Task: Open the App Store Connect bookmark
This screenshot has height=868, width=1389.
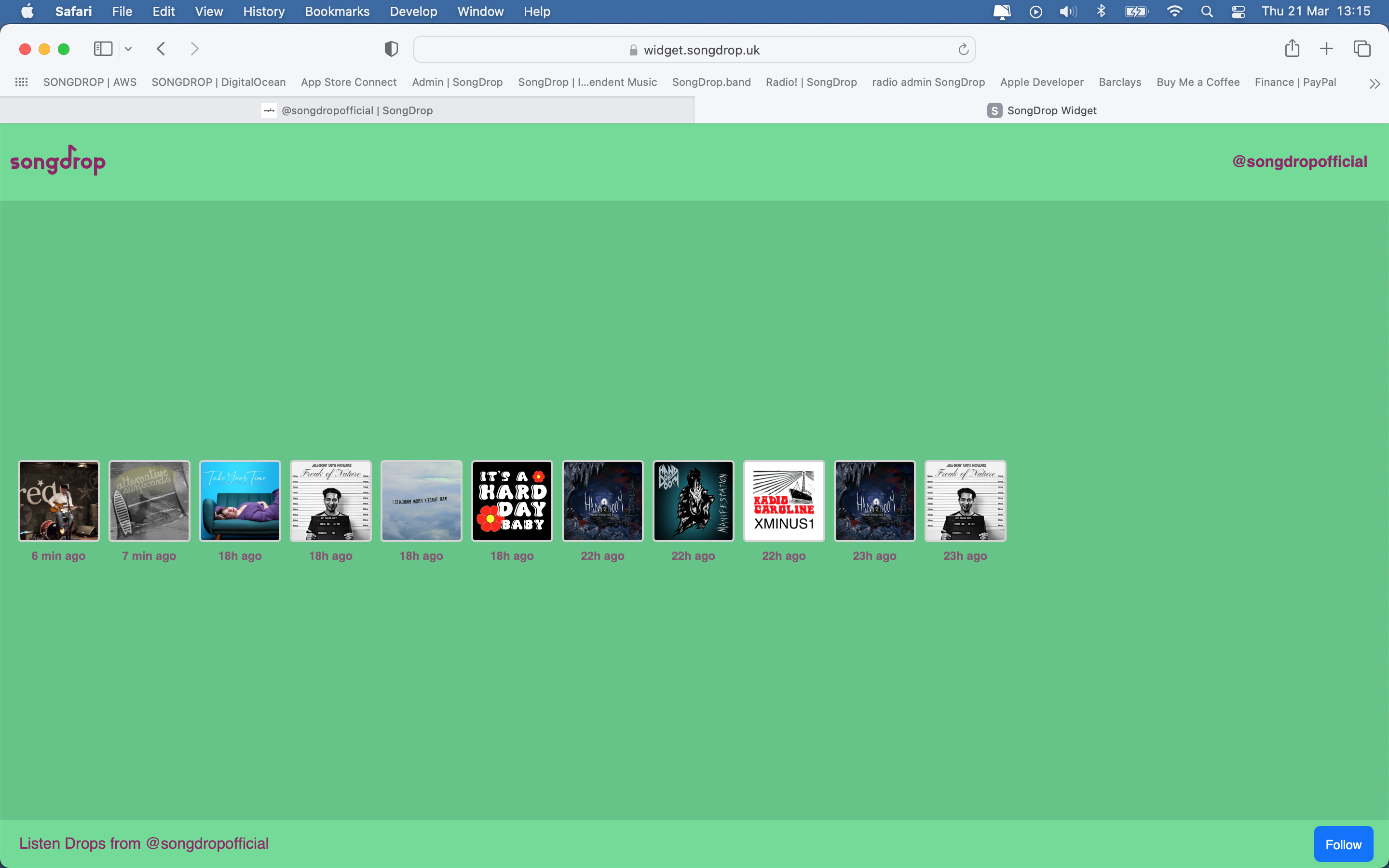Action: (349, 82)
